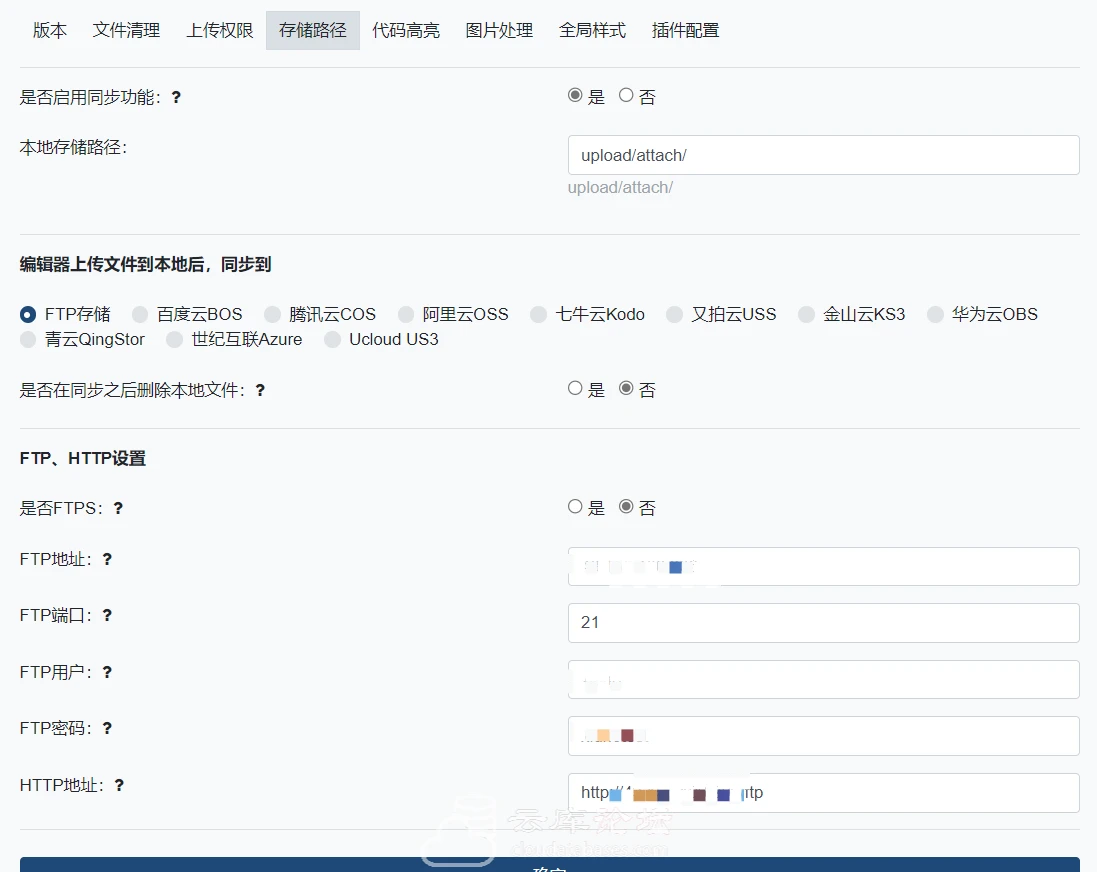Select 世纪互联Azure storage option
1097x872 pixels.
click(x=174, y=340)
